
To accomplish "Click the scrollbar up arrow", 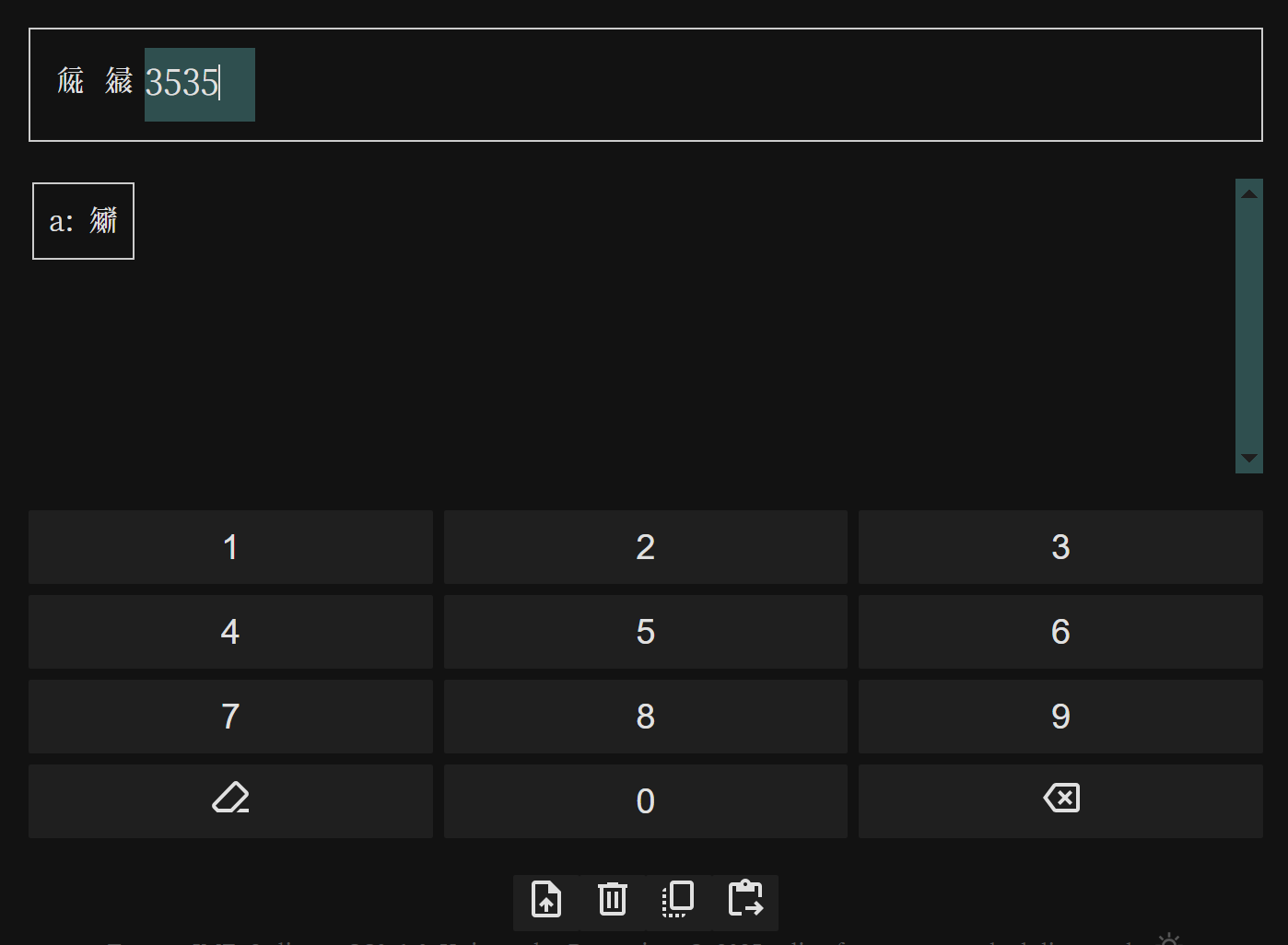I will coord(1249,193).
